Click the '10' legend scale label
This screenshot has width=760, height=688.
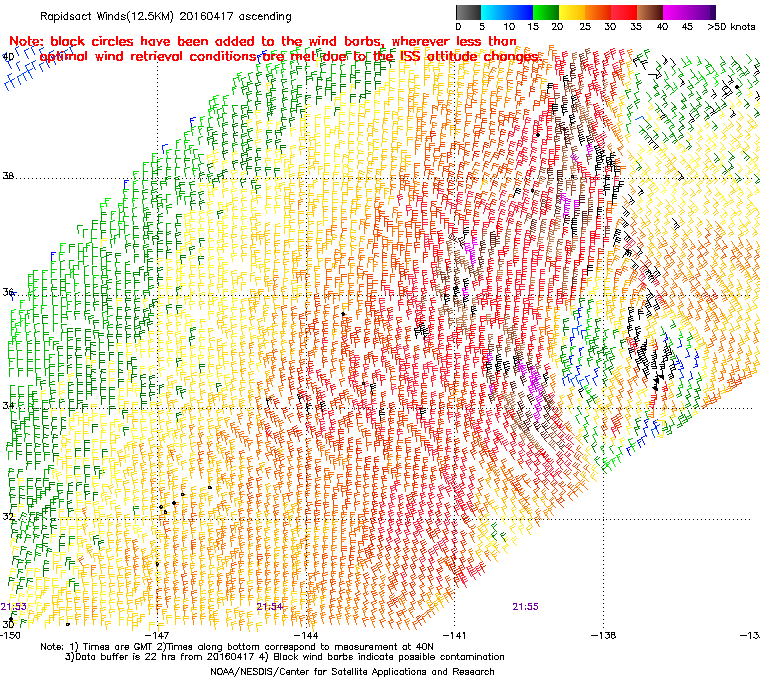509,27
